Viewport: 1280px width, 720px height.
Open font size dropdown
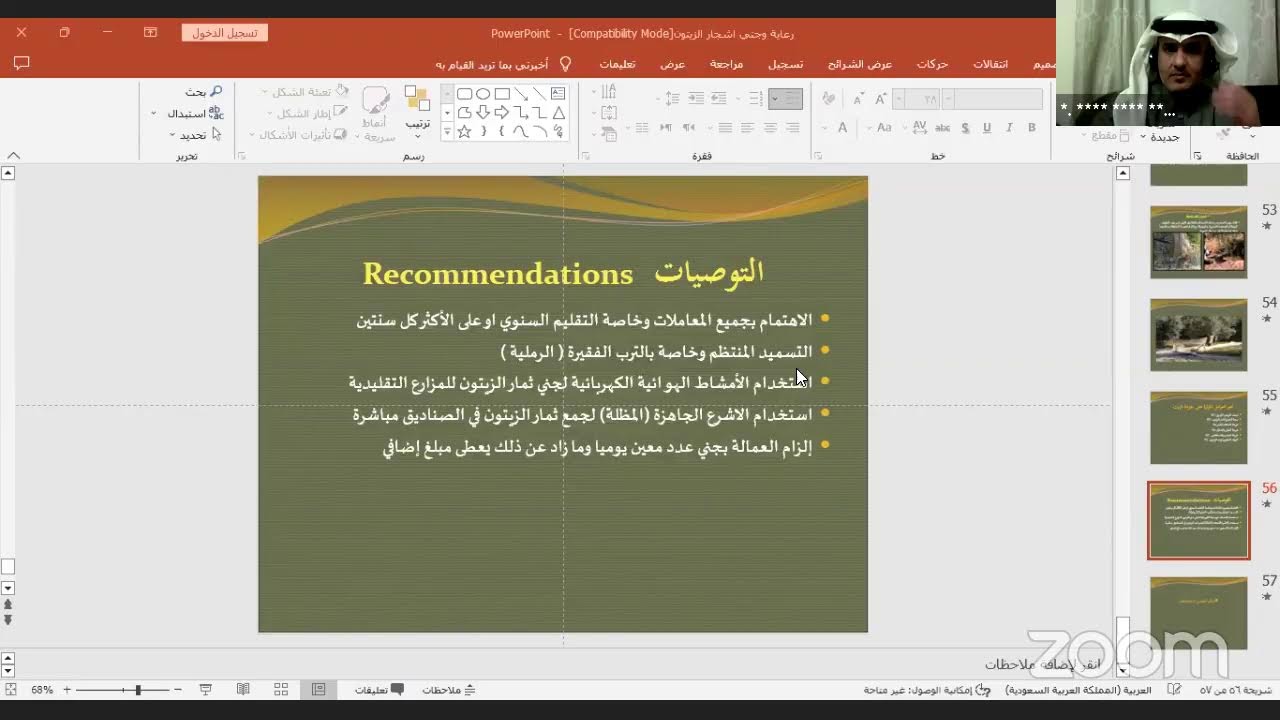(x=898, y=98)
